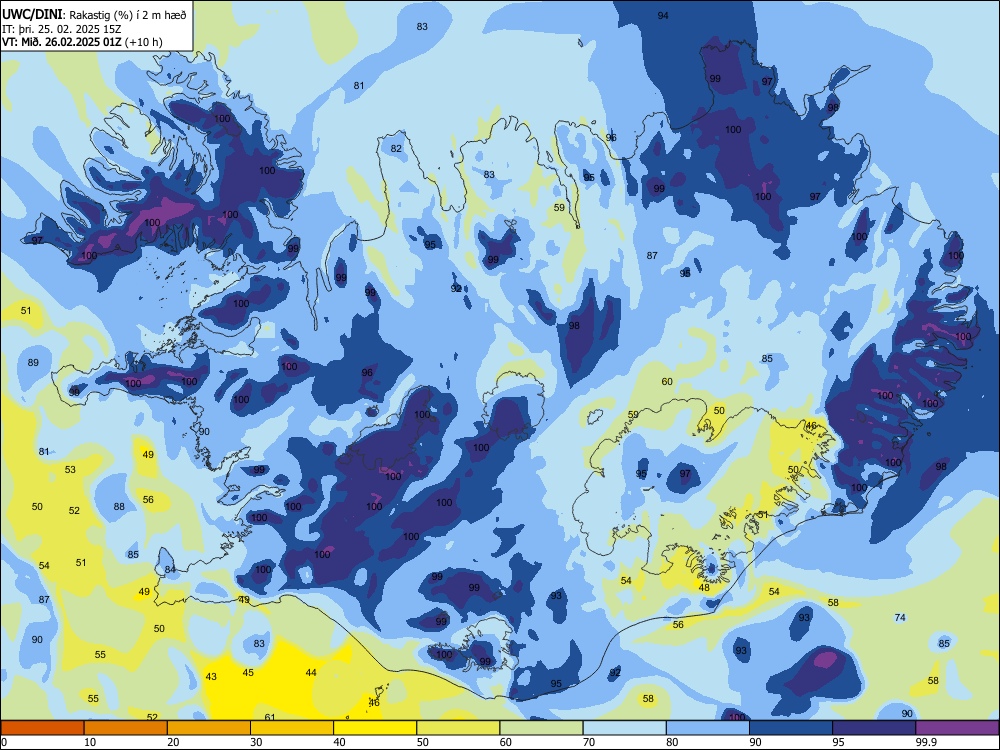The image size is (1000, 750).
Task: Click the 0–10 dark orange legend swatch
Action: point(42,728)
